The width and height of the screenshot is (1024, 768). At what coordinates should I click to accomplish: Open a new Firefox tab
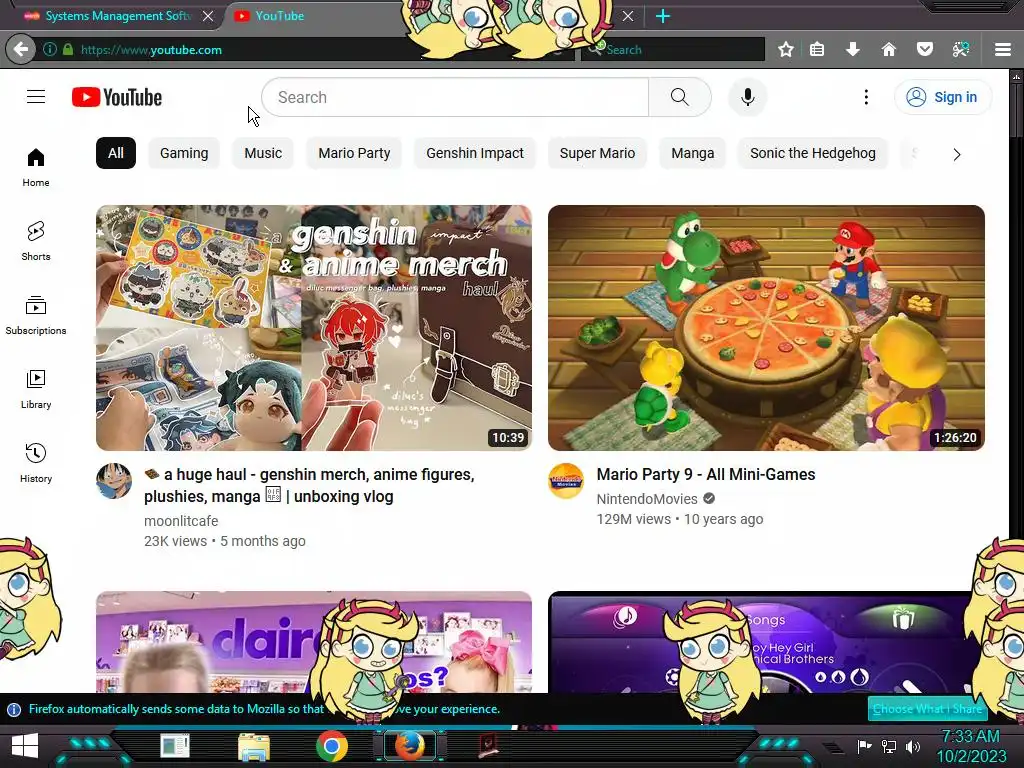(x=663, y=16)
